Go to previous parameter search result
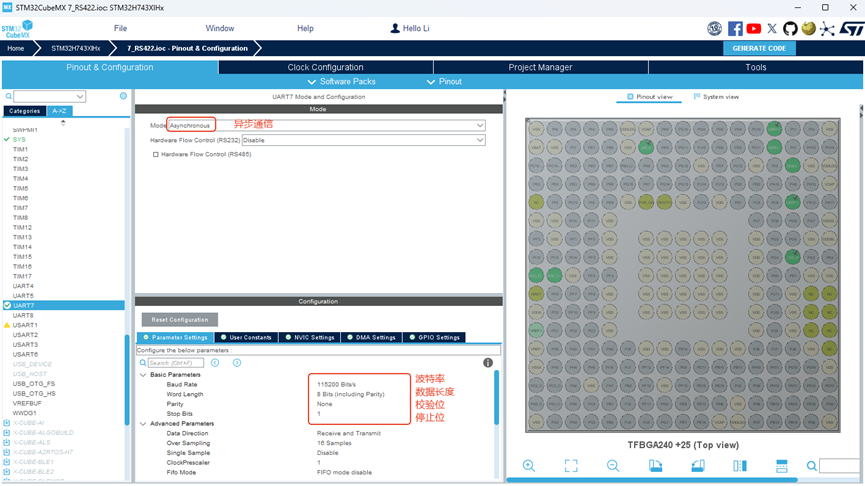This screenshot has height=486, width=865. point(215,362)
